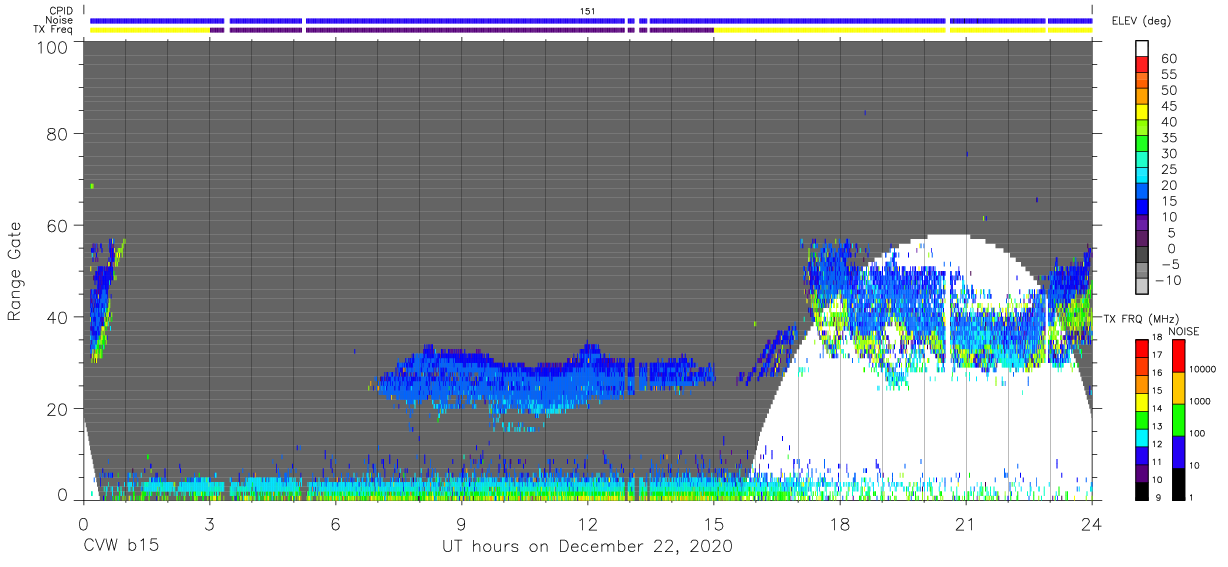Click the TX frequency legend value 9
The width and height of the screenshot is (1228, 567).
(1157, 497)
